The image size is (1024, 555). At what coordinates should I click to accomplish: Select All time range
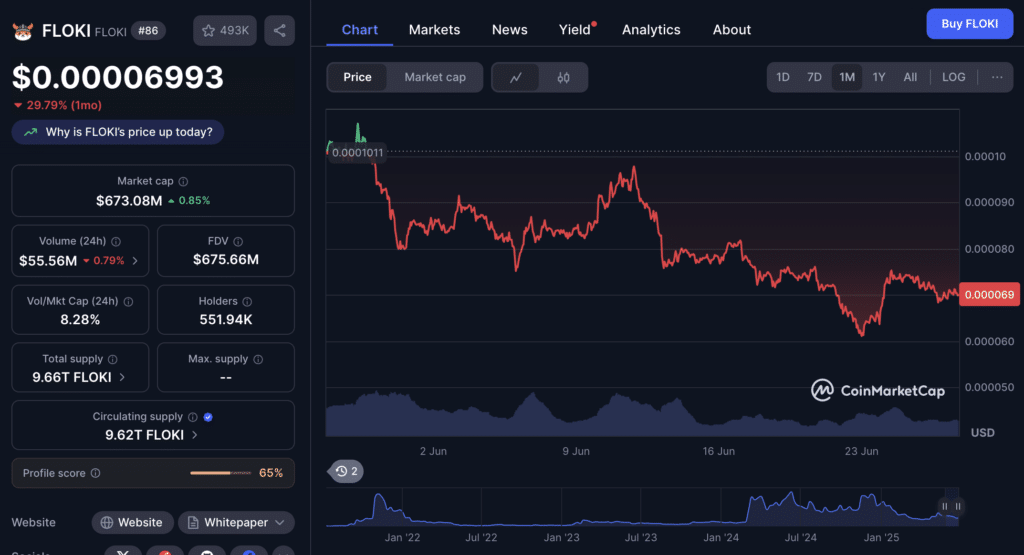(x=910, y=77)
